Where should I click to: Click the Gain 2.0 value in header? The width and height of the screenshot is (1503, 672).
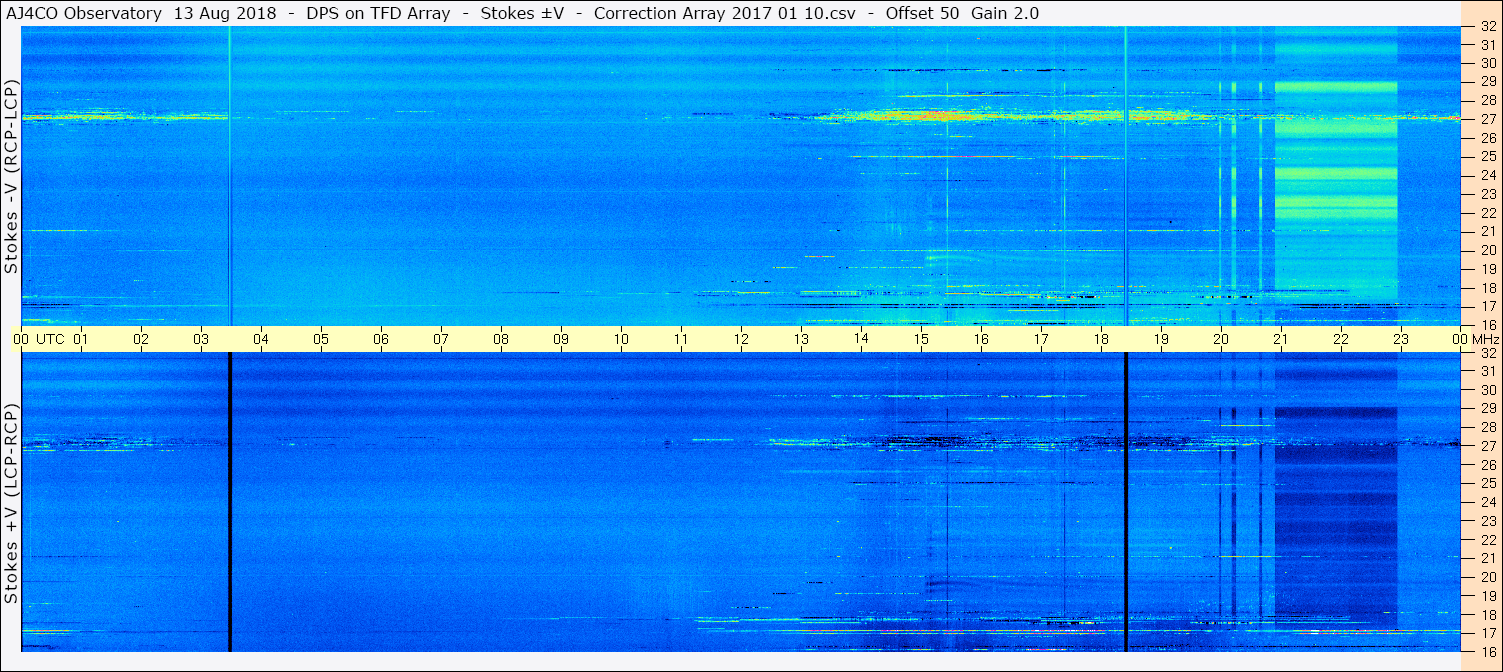tap(1005, 14)
